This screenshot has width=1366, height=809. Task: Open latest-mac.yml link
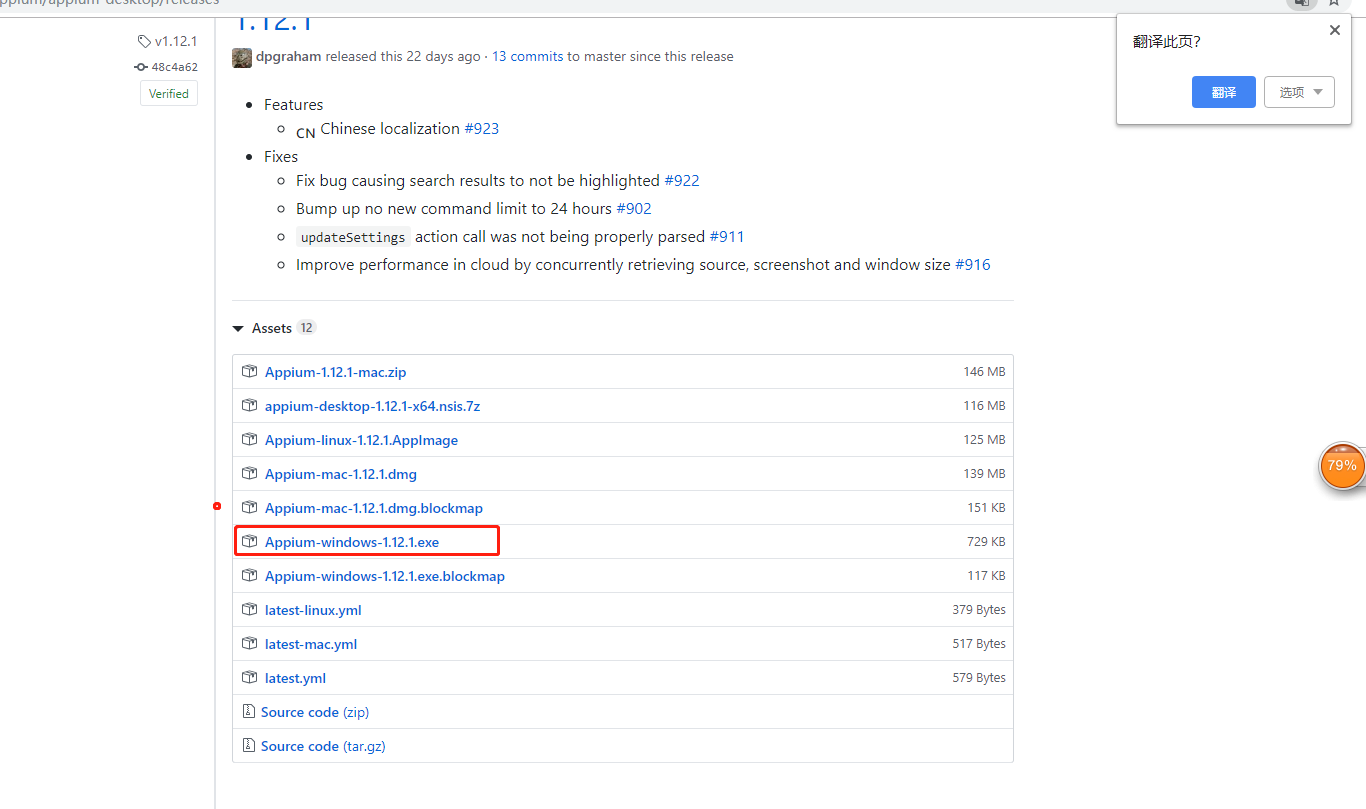tap(311, 644)
